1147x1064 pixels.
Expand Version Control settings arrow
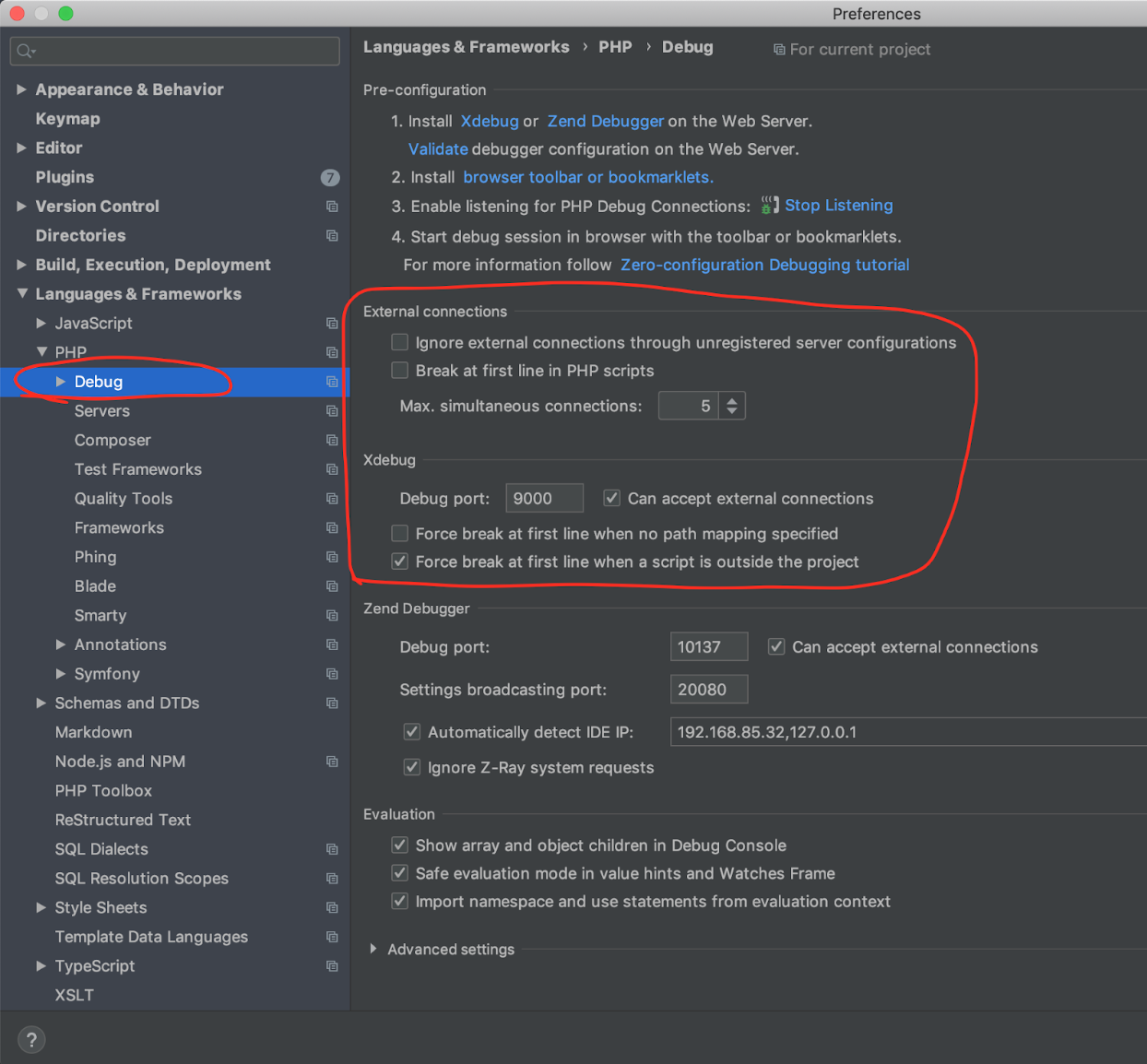(21, 207)
